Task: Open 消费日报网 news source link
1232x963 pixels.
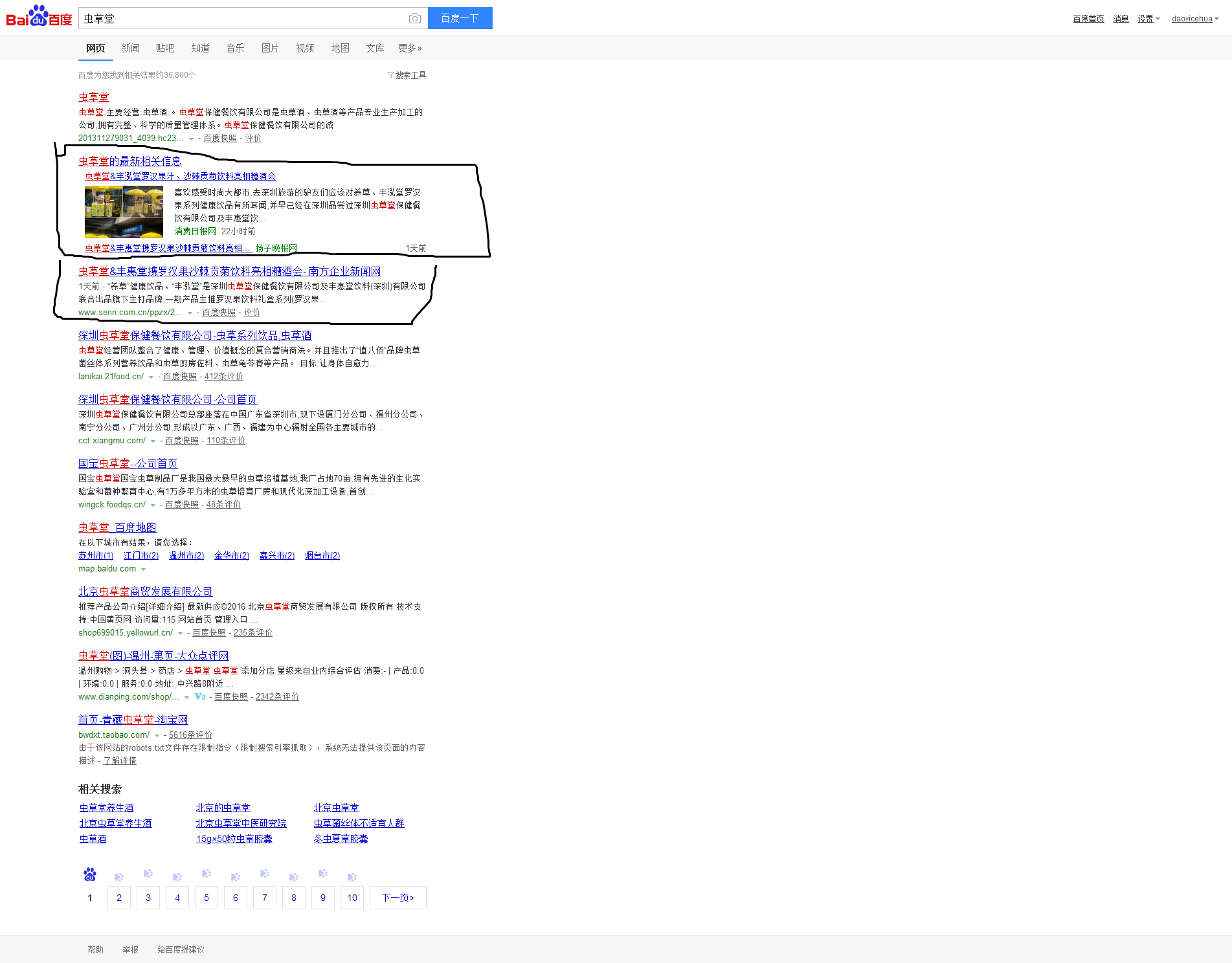Action: 196,231
